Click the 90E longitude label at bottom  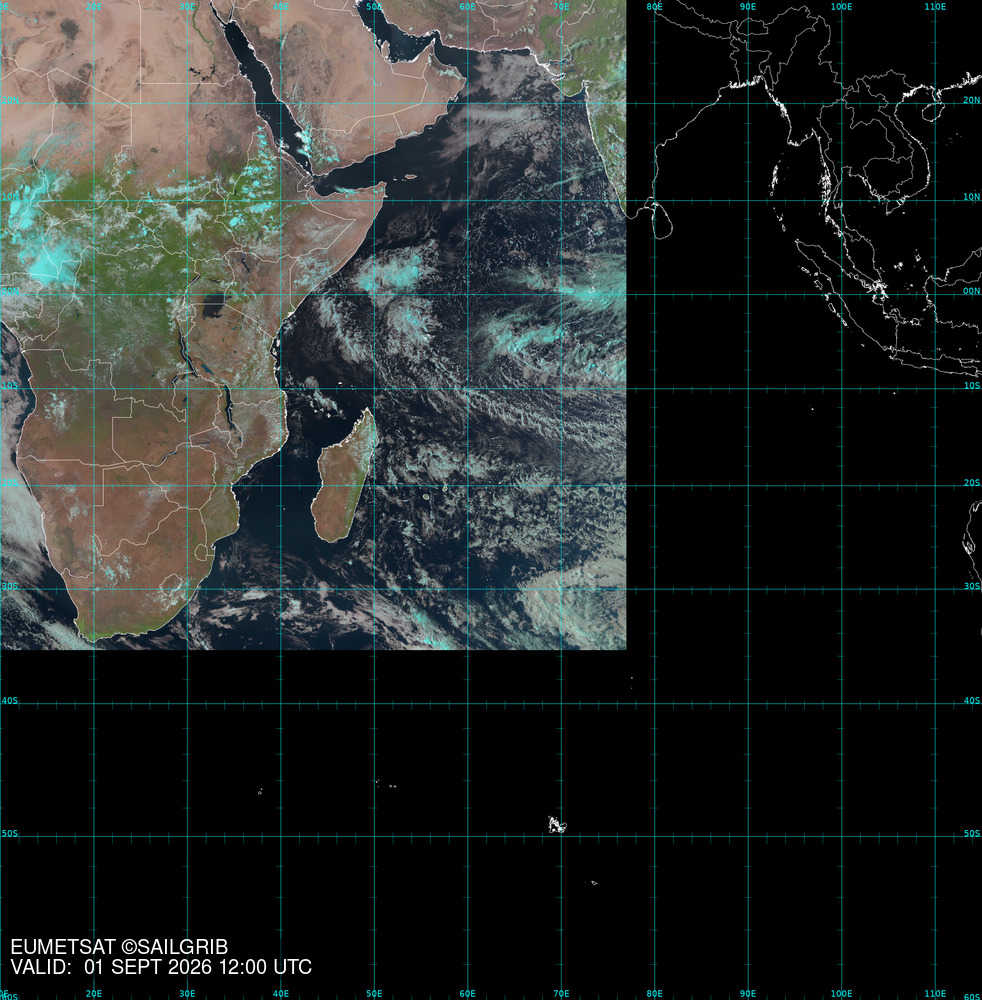[748, 994]
